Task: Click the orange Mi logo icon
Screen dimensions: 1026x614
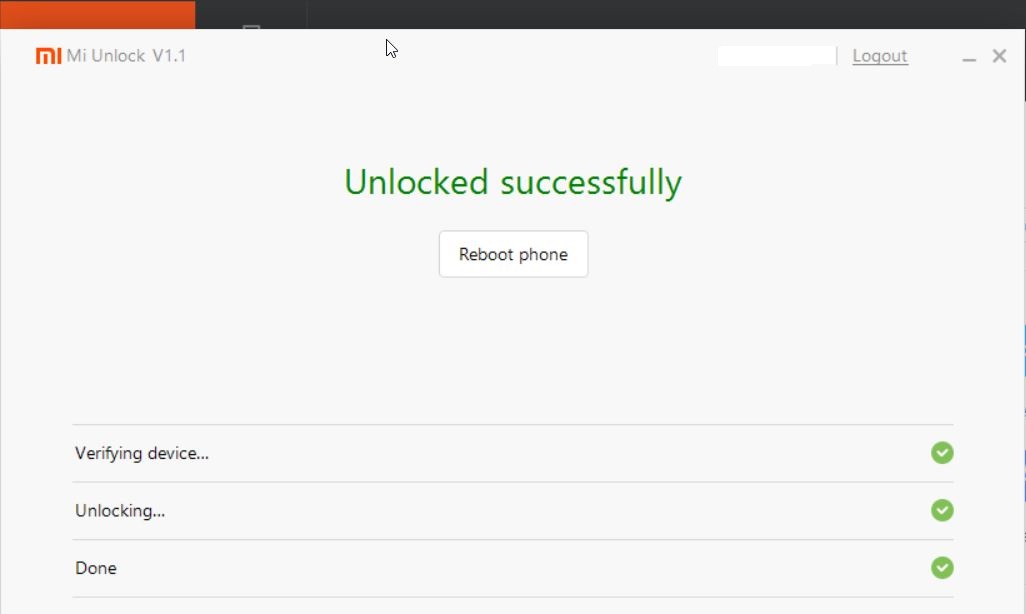Action: coord(48,56)
